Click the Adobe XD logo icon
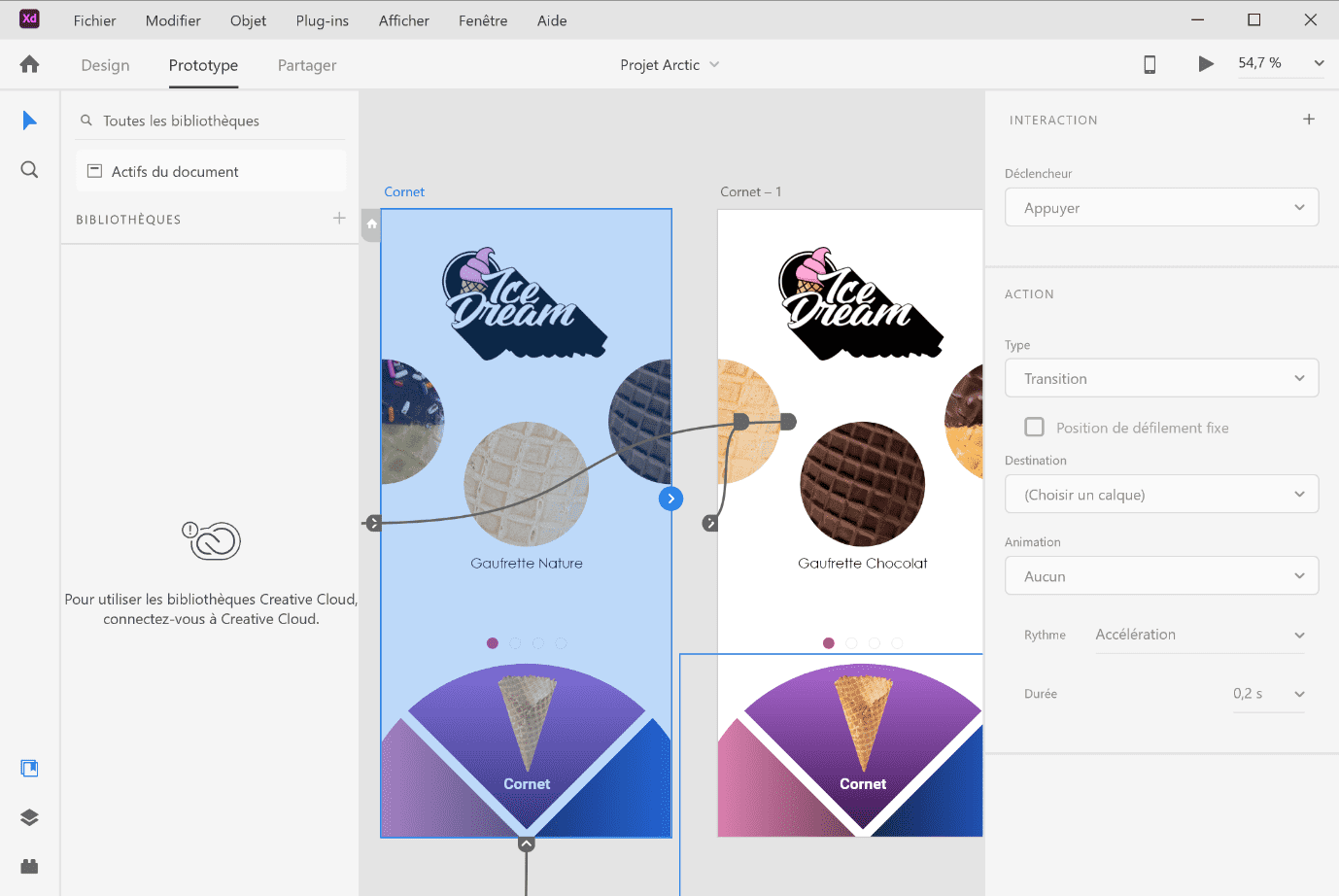The image size is (1339, 896). tap(29, 18)
